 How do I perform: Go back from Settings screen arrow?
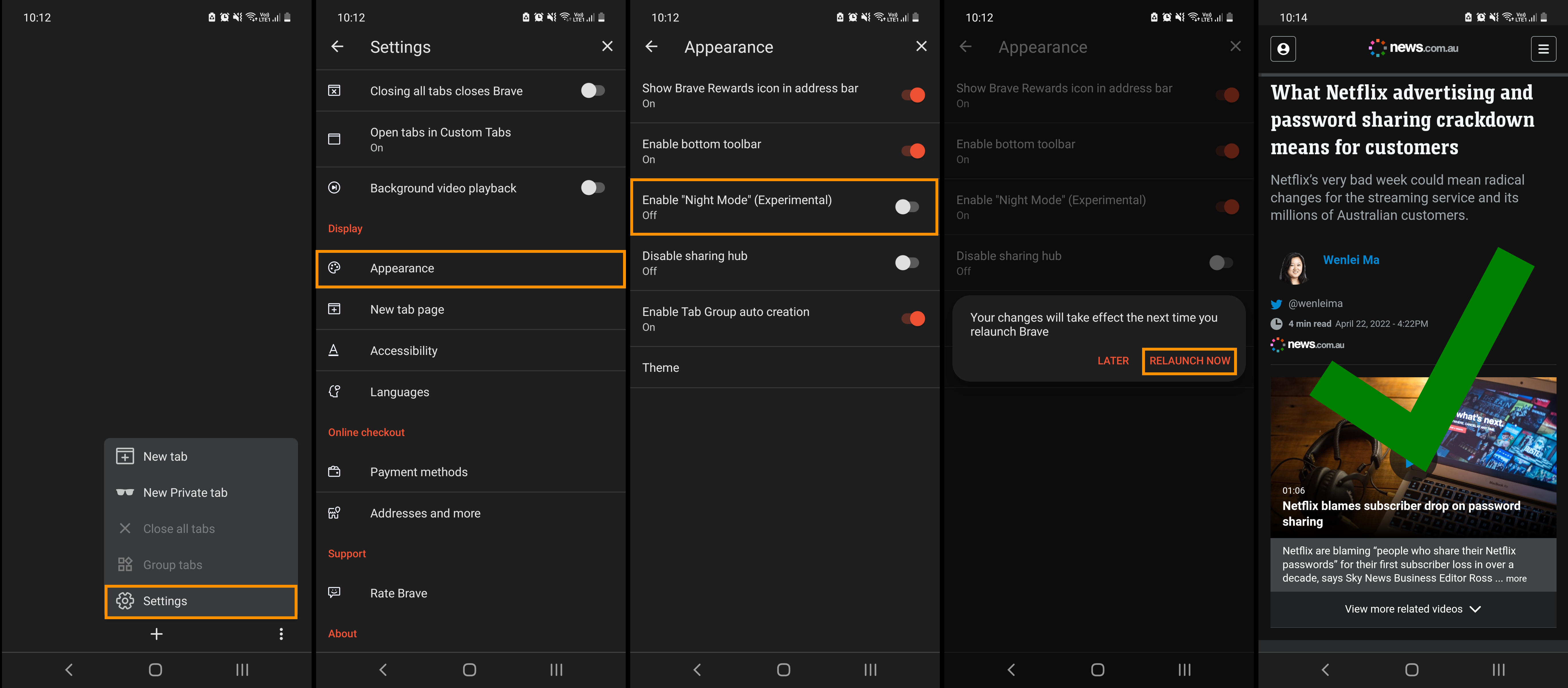(x=337, y=46)
